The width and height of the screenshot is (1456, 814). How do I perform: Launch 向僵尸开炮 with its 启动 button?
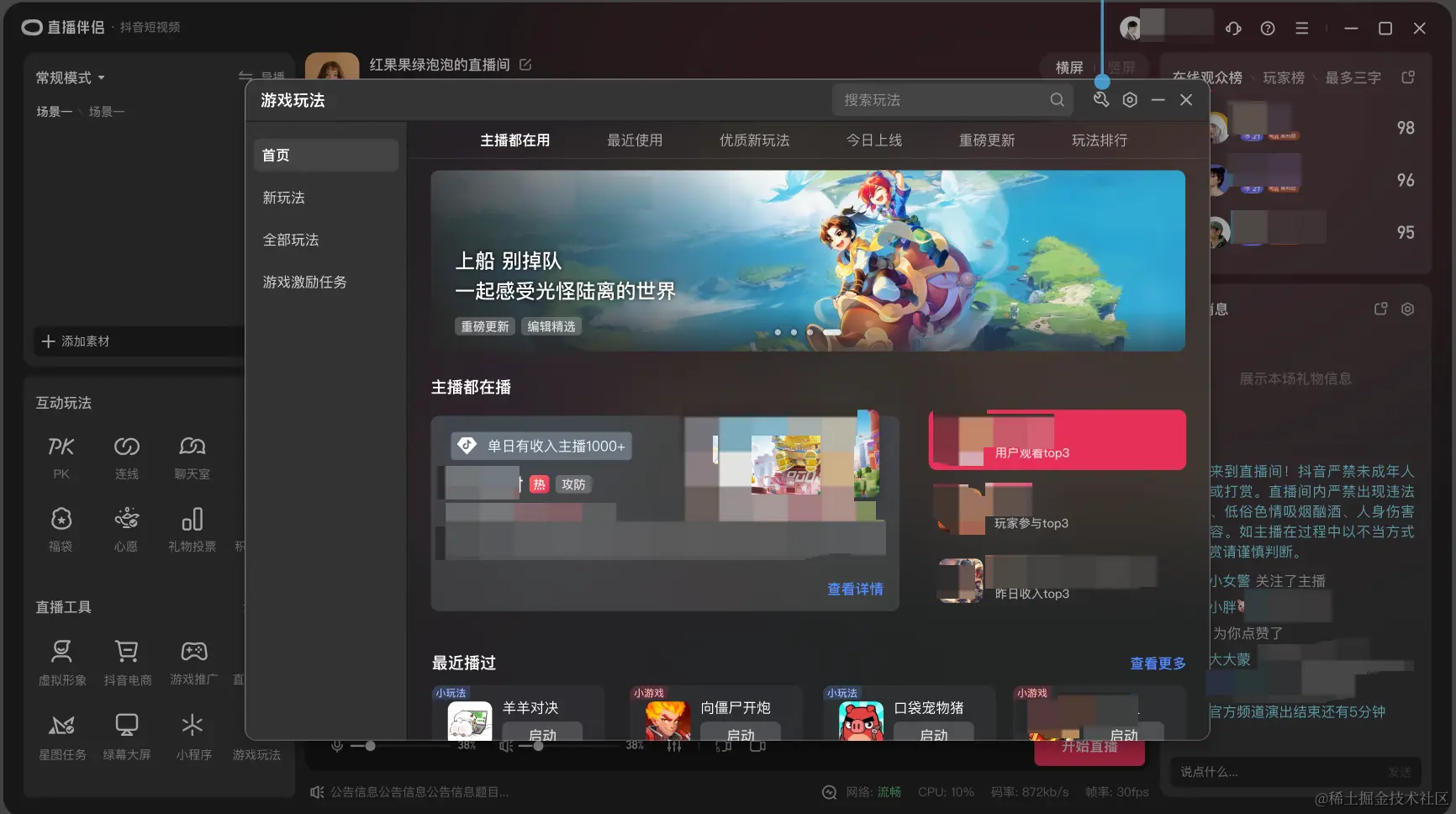coord(741,733)
